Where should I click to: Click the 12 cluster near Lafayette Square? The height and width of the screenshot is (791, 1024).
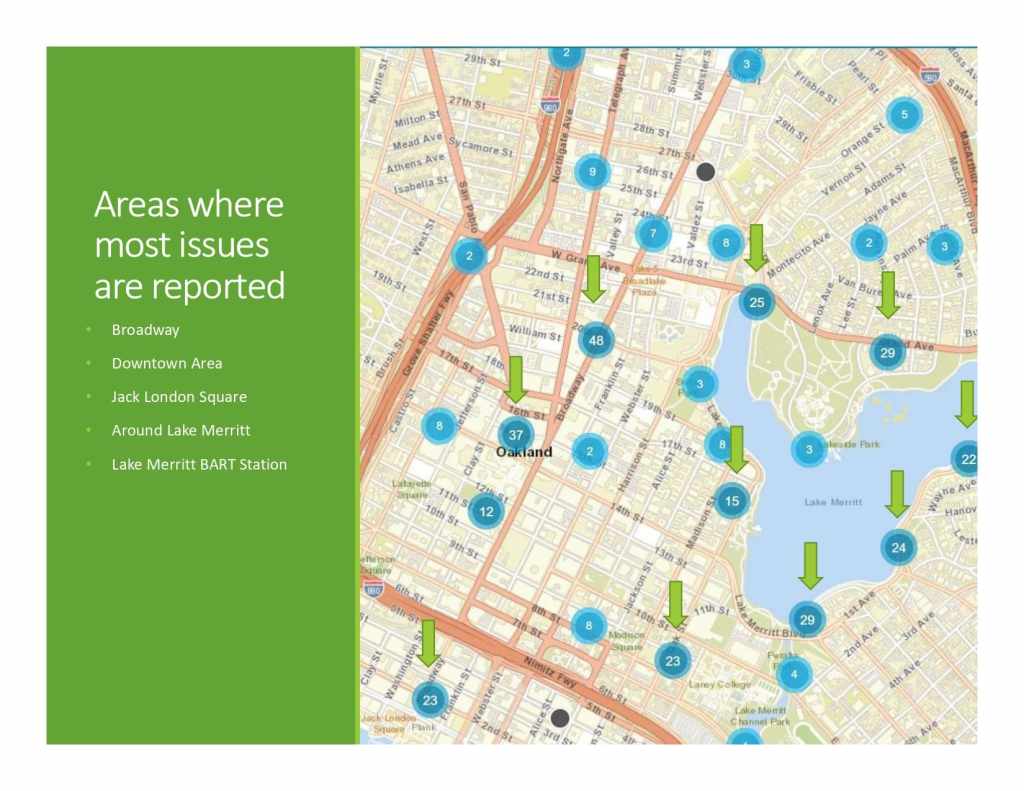(486, 511)
